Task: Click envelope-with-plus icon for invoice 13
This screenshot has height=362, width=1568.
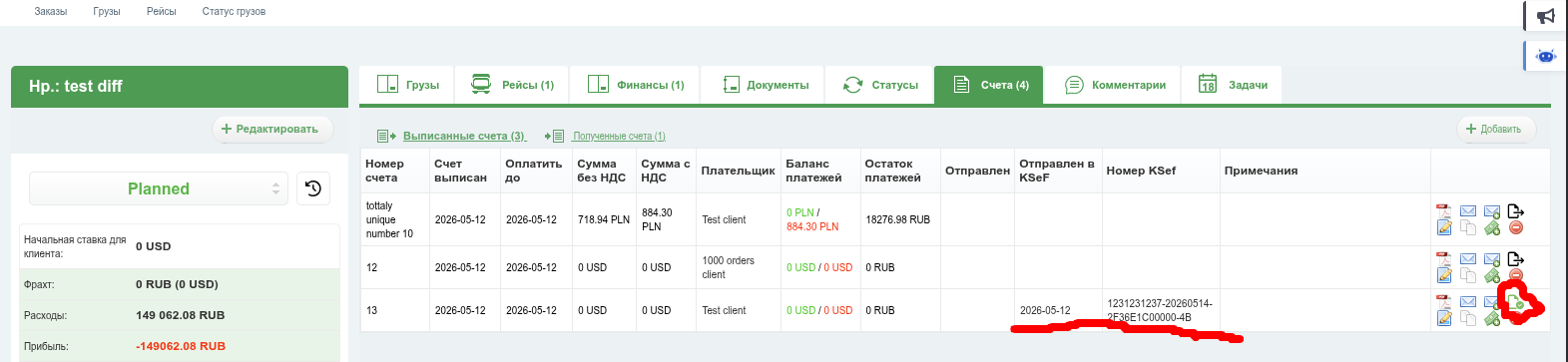Action: (1491, 301)
